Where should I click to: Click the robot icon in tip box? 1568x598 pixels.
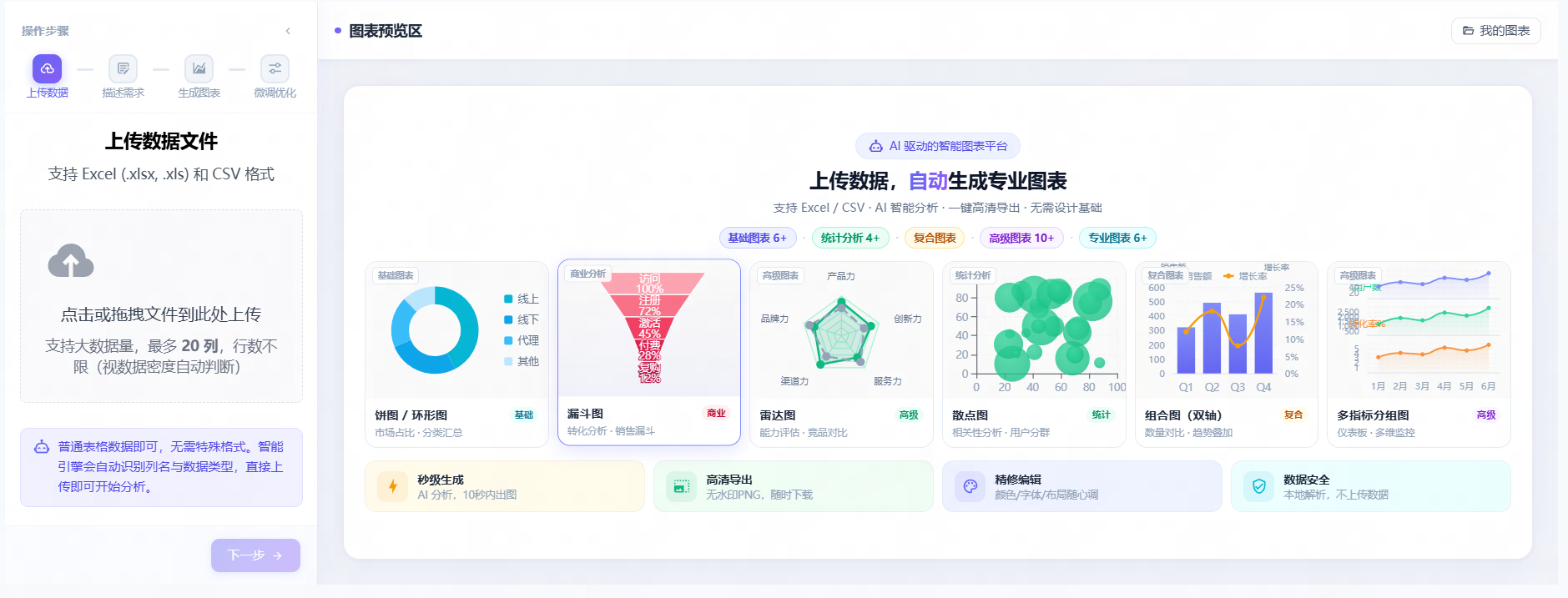coord(42,447)
